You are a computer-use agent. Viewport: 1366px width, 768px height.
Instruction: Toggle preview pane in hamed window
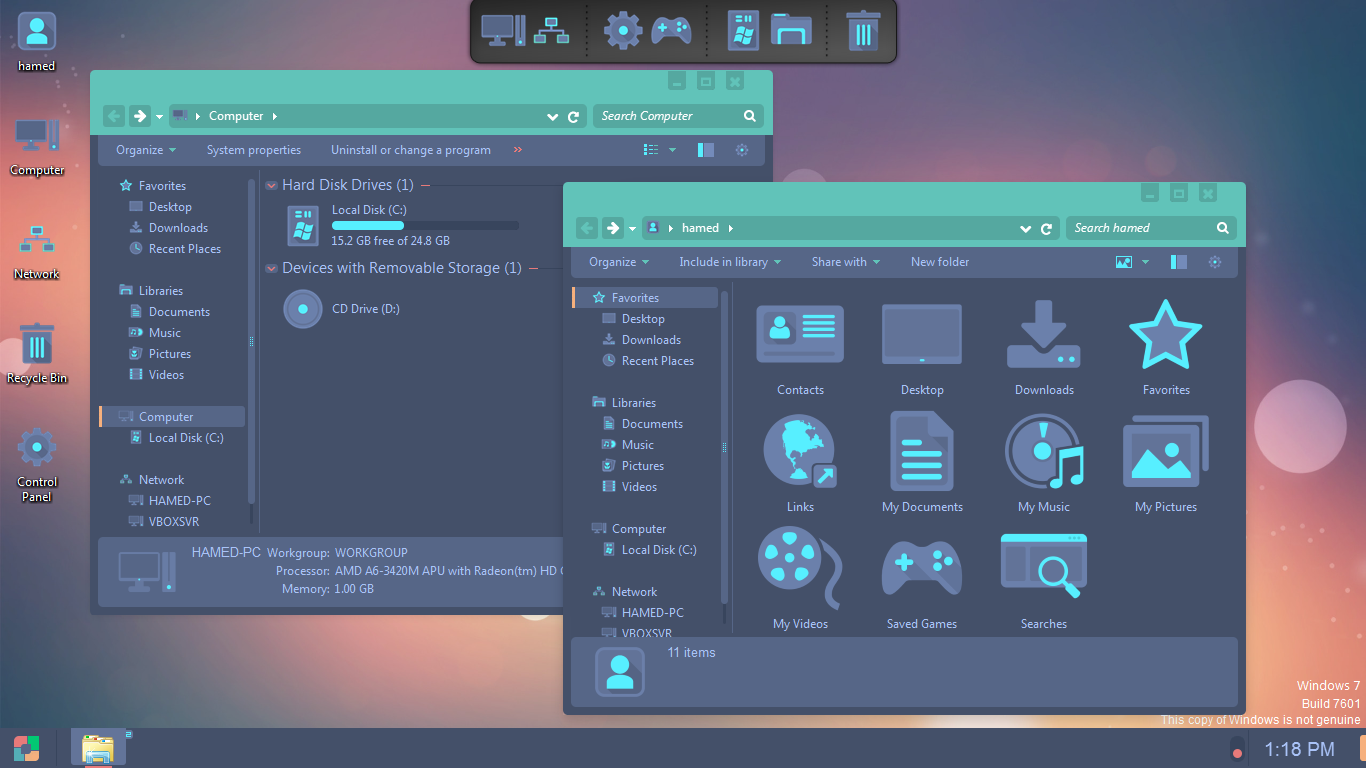coord(1179,262)
